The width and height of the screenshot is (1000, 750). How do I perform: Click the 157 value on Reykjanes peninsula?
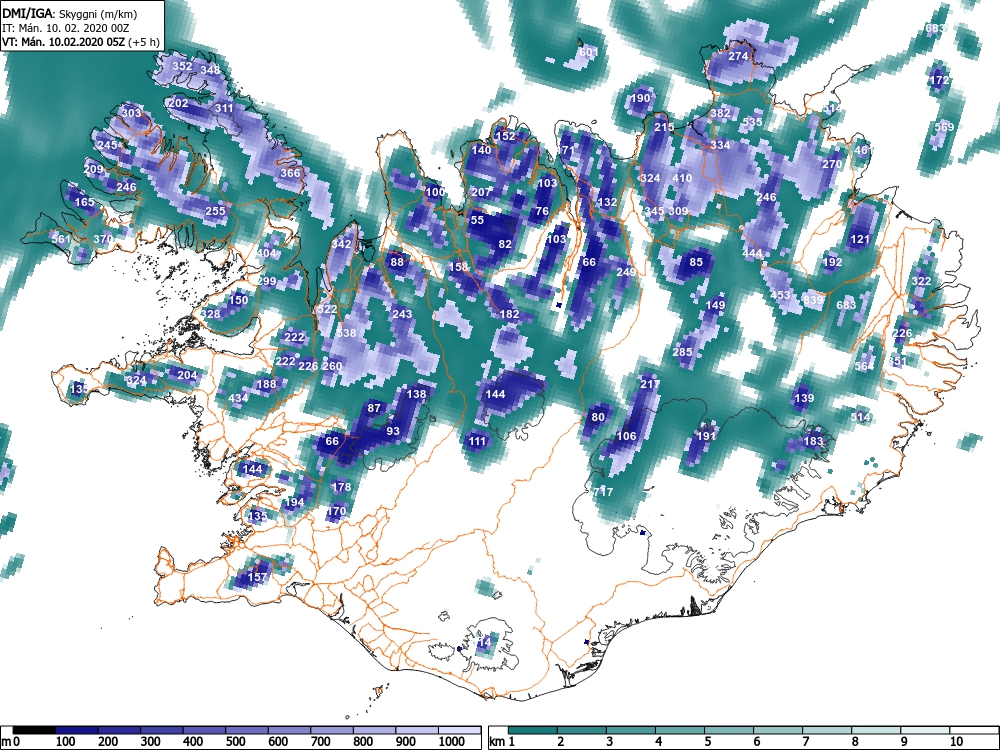257,577
